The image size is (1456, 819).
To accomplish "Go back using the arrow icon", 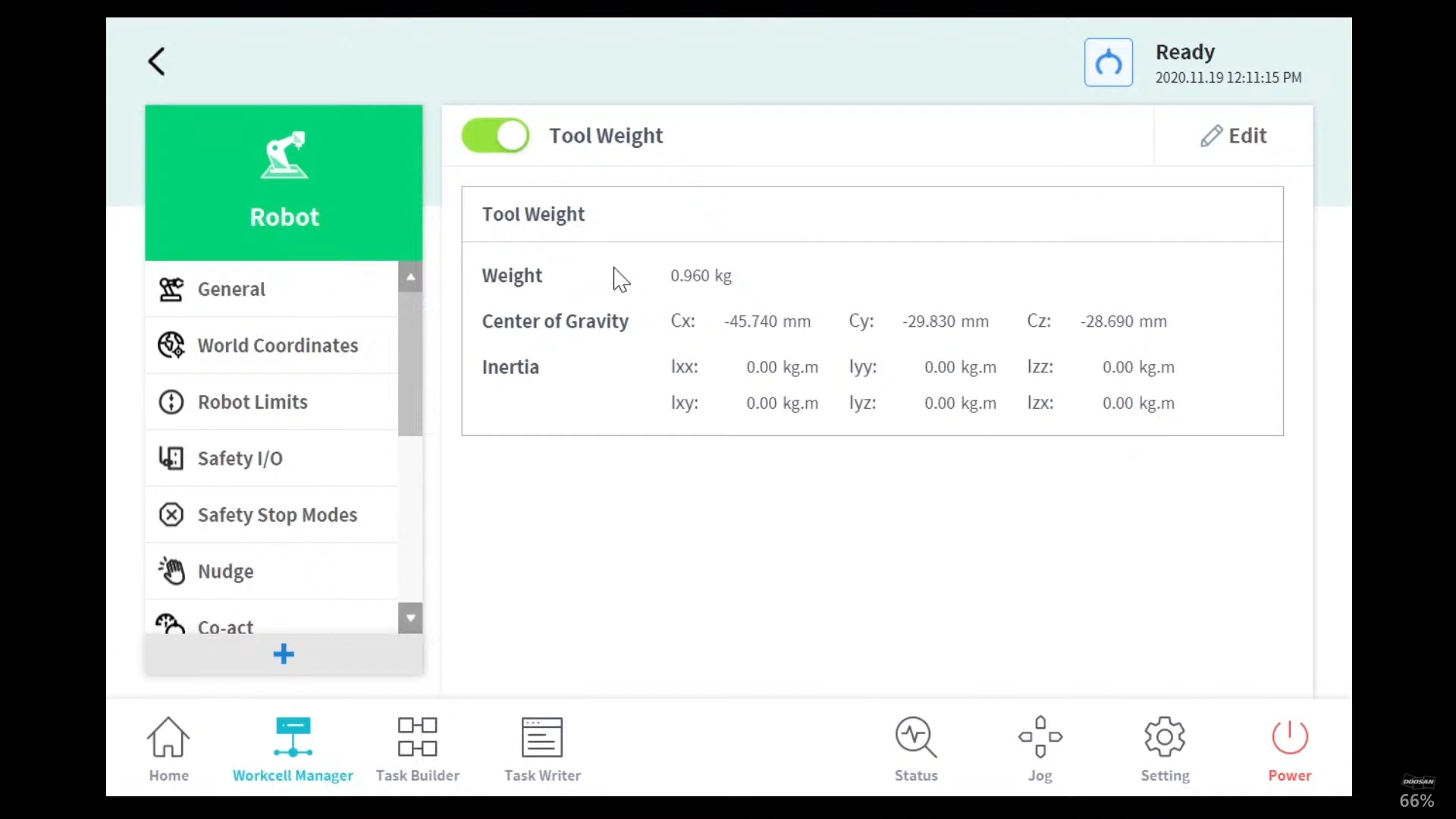I will point(156,61).
